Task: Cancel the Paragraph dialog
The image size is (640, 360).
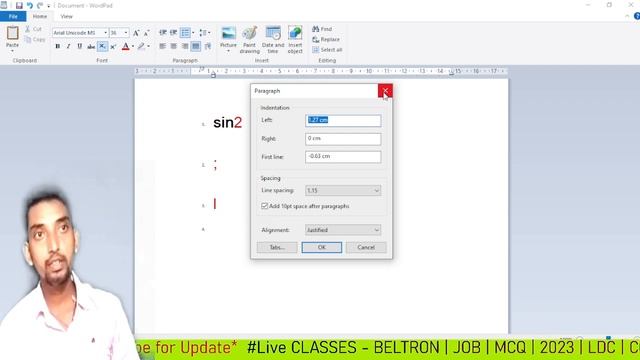Action: (x=366, y=247)
